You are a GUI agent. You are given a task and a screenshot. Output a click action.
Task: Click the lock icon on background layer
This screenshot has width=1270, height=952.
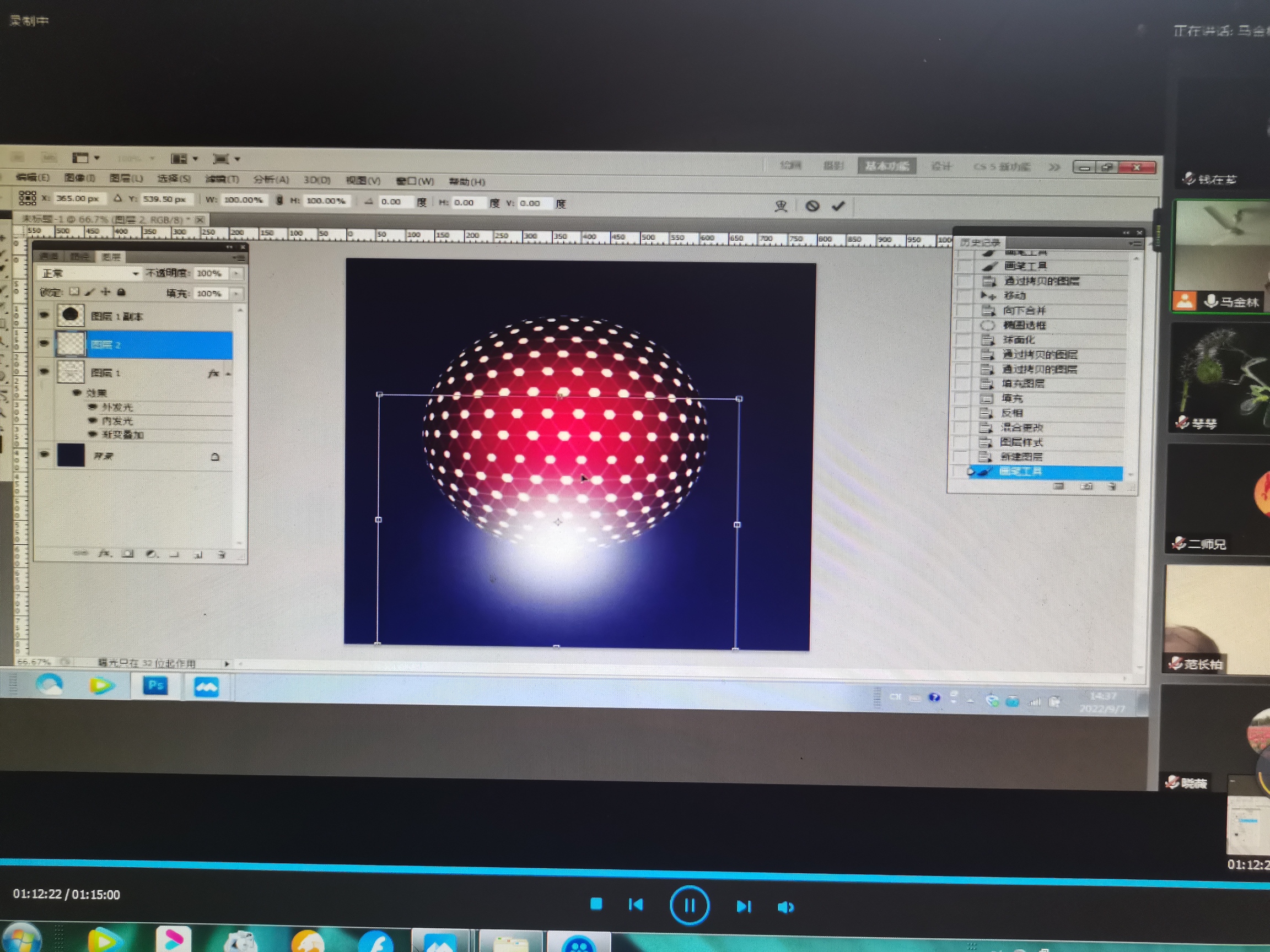pyautogui.click(x=216, y=457)
